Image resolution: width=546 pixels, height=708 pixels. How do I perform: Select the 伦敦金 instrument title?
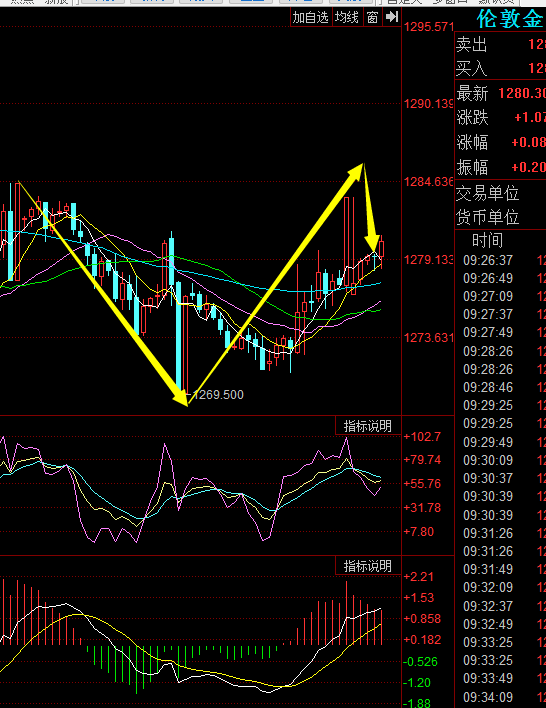pyautogui.click(x=510, y=19)
